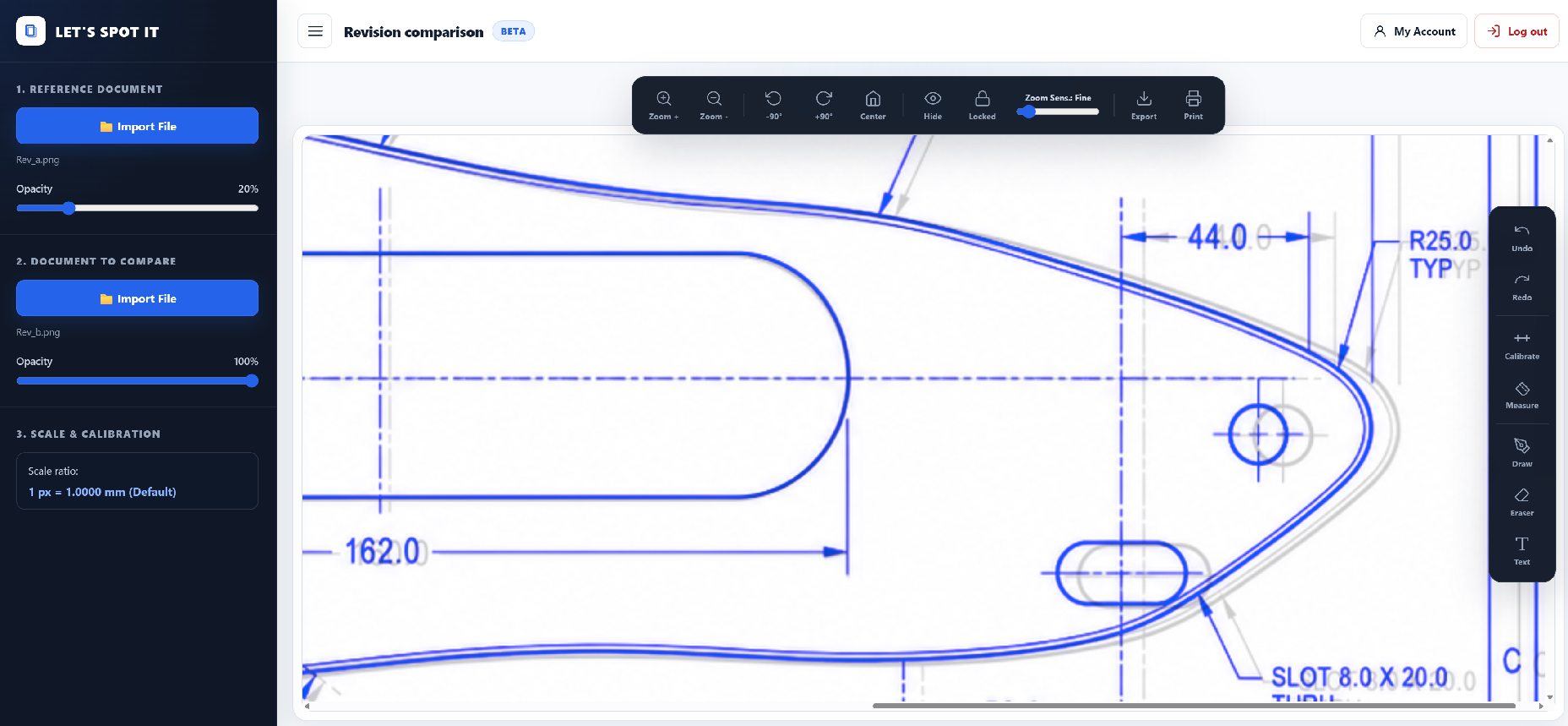Click the scale ratio value box

pyautogui.click(x=137, y=481)
